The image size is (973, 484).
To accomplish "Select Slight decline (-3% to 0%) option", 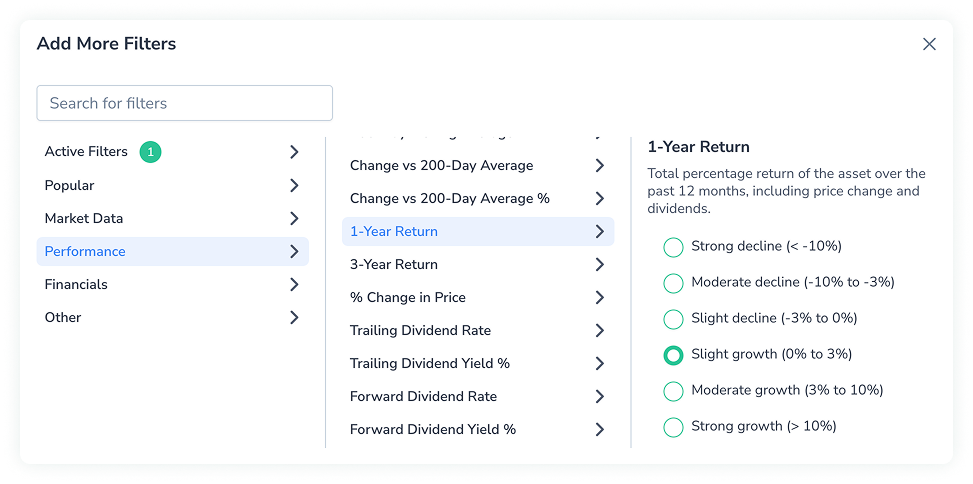I will point(673,319).
